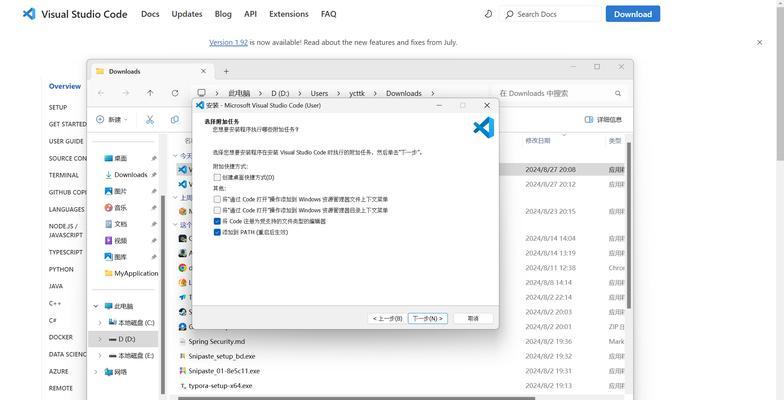Click the blue Download button
Viewport: 784px width, 400px height.
633,14
